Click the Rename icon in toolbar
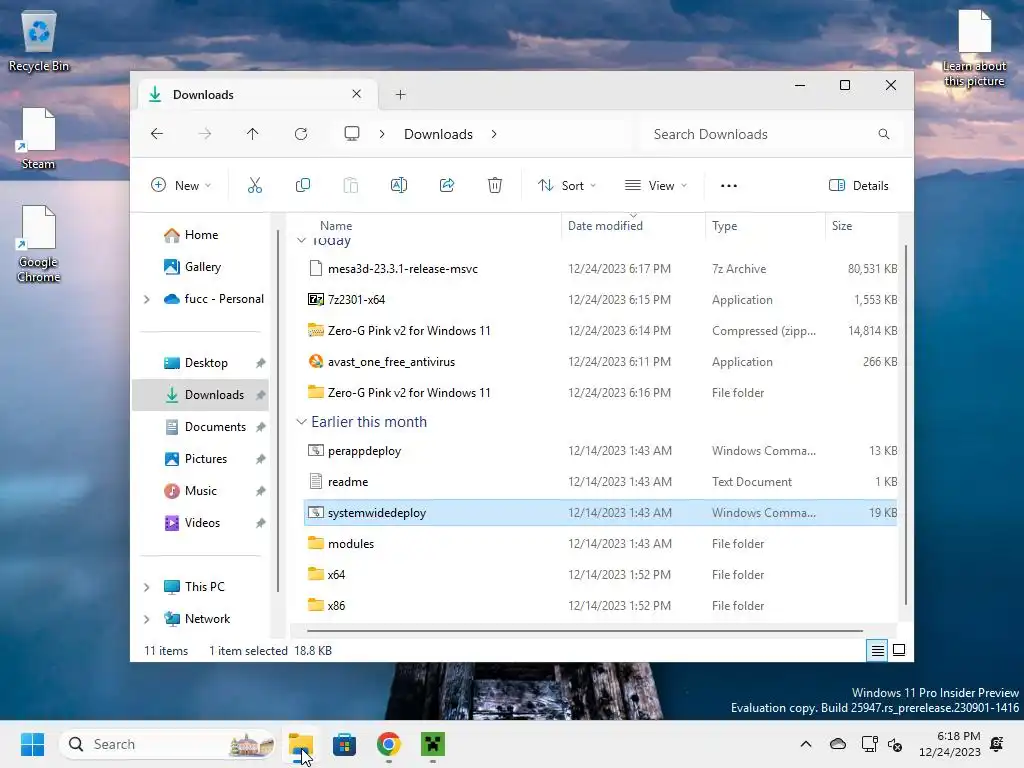 point(398,185)
